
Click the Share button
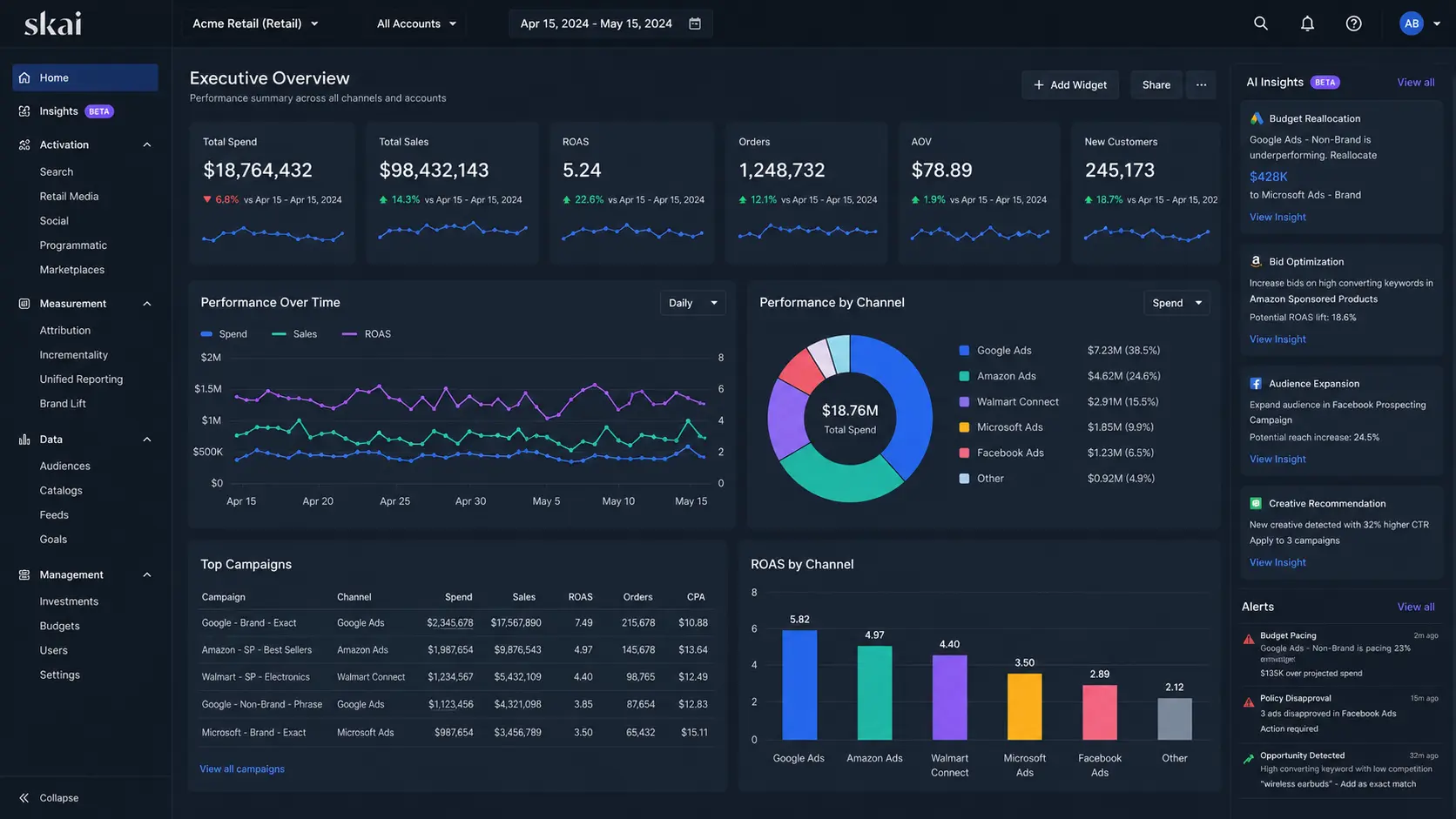1156,84
